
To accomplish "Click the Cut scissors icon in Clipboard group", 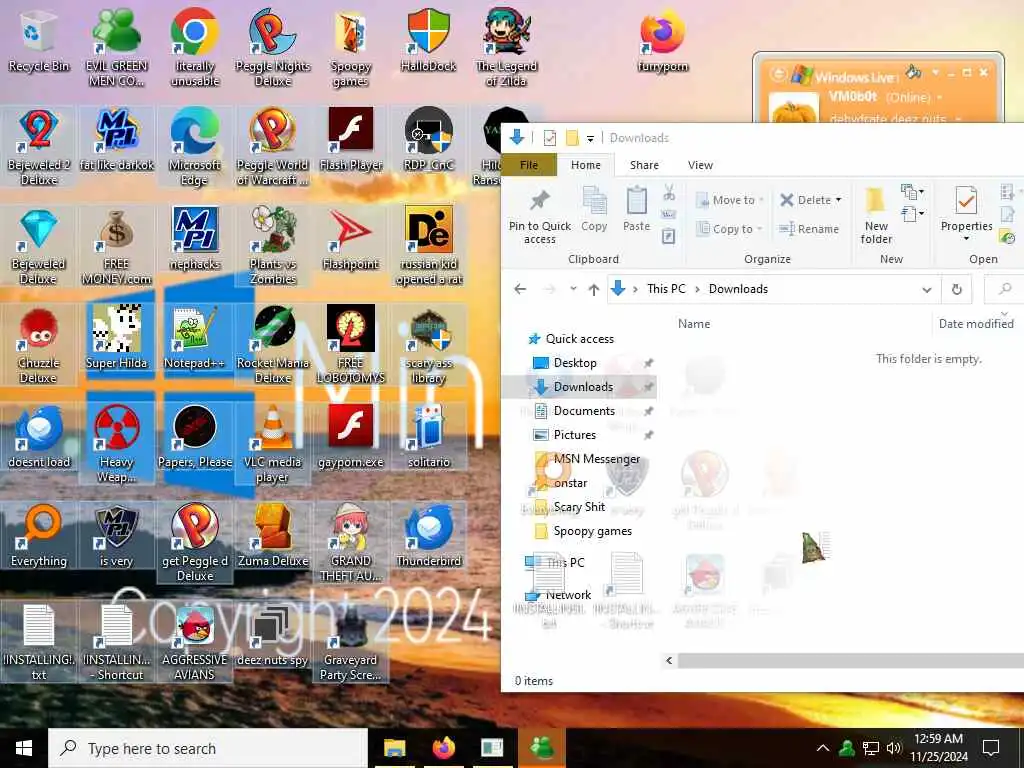I will coord(669,193).
